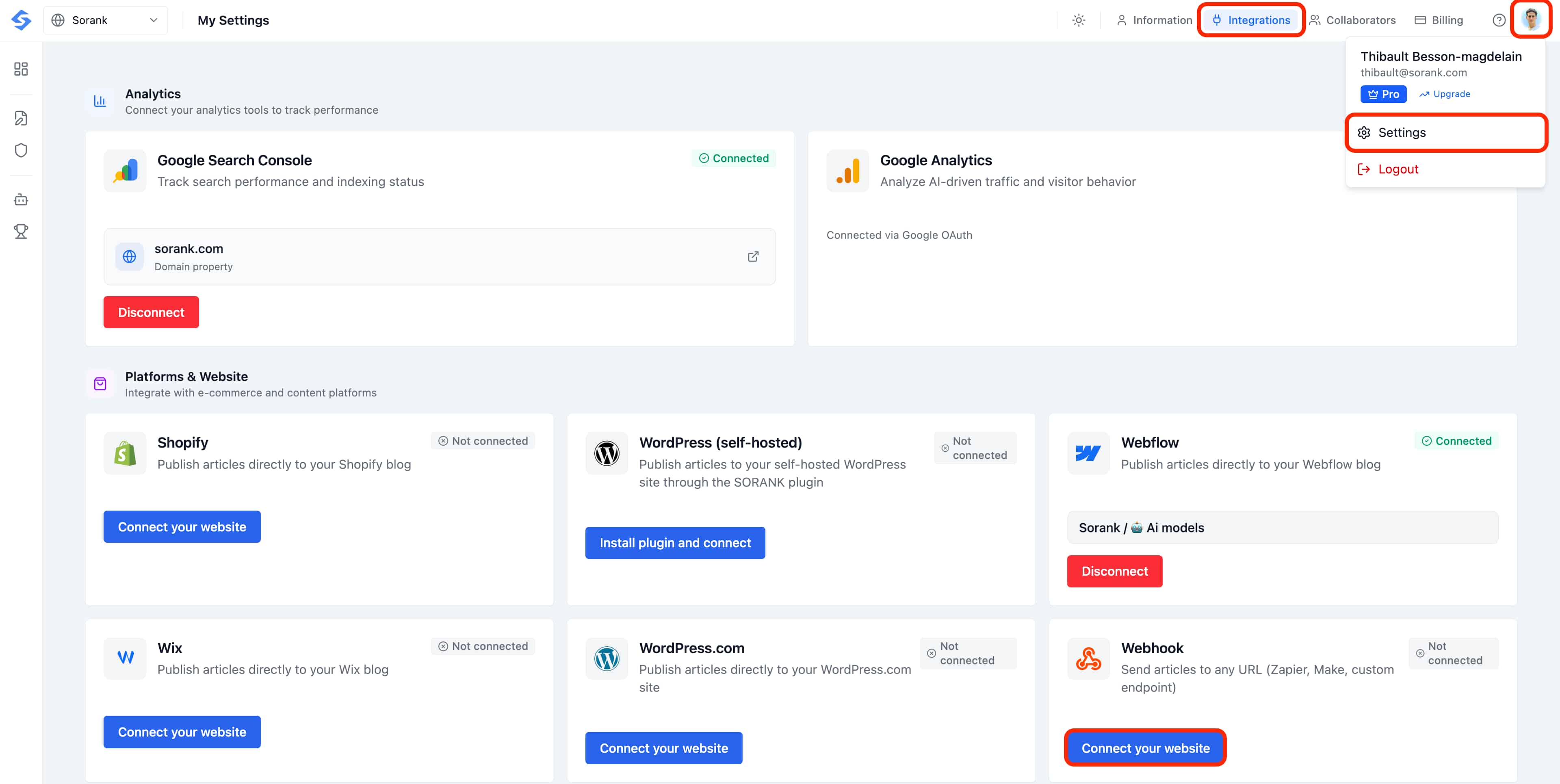1560x784 pixels.
Task: Connect your website for Wix
Action: [182, 732]
